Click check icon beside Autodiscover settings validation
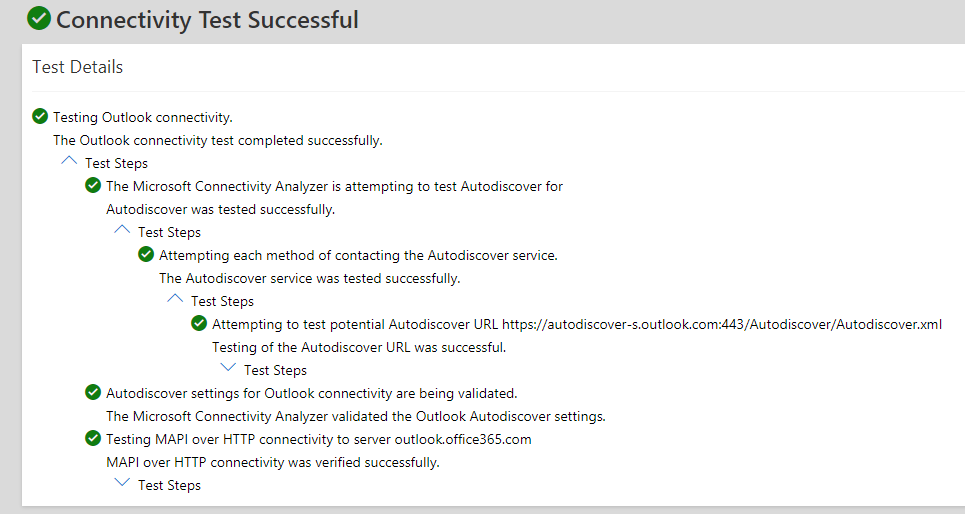Viewport: 965px width, 514px height. [93, 392]
